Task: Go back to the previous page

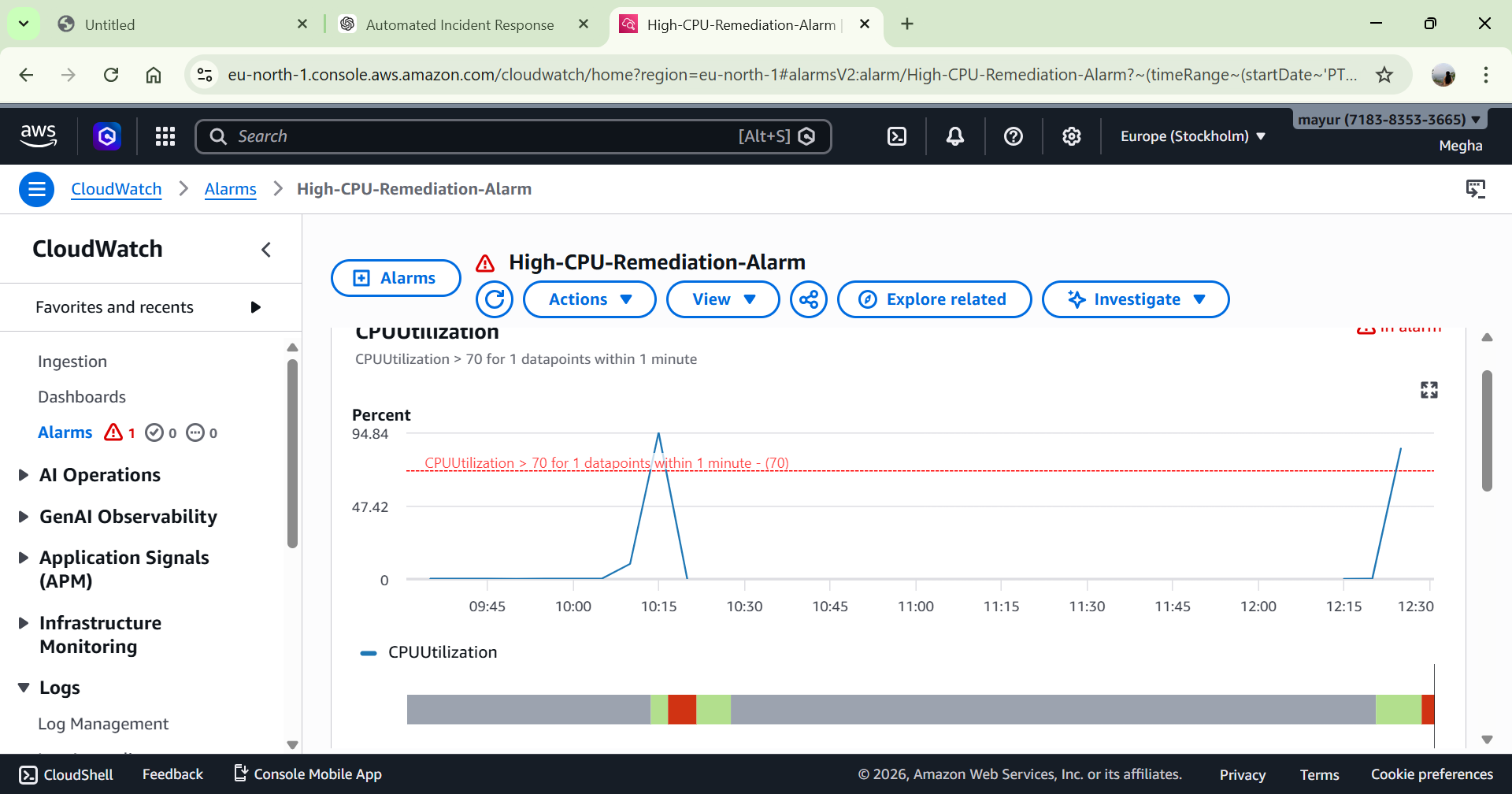Action: 26,75
